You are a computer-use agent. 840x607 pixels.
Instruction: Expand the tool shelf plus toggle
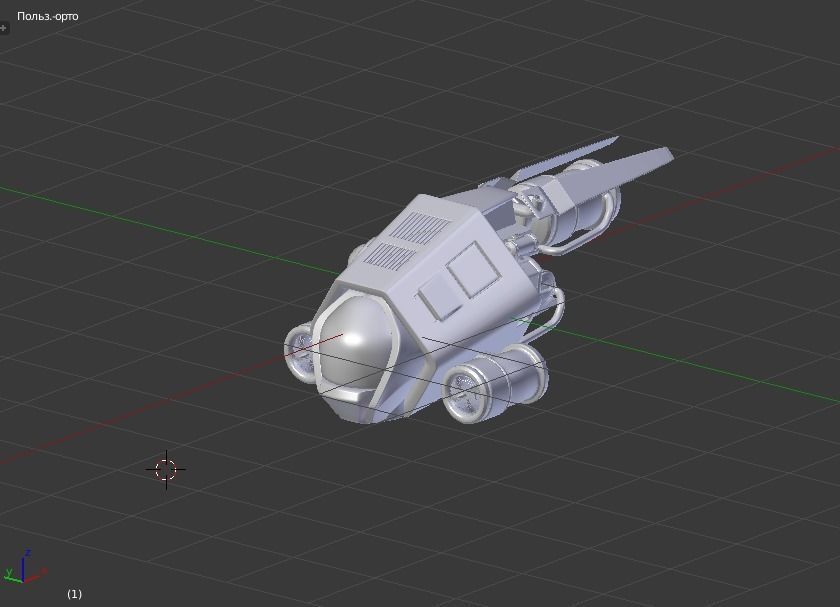(3, 28)
